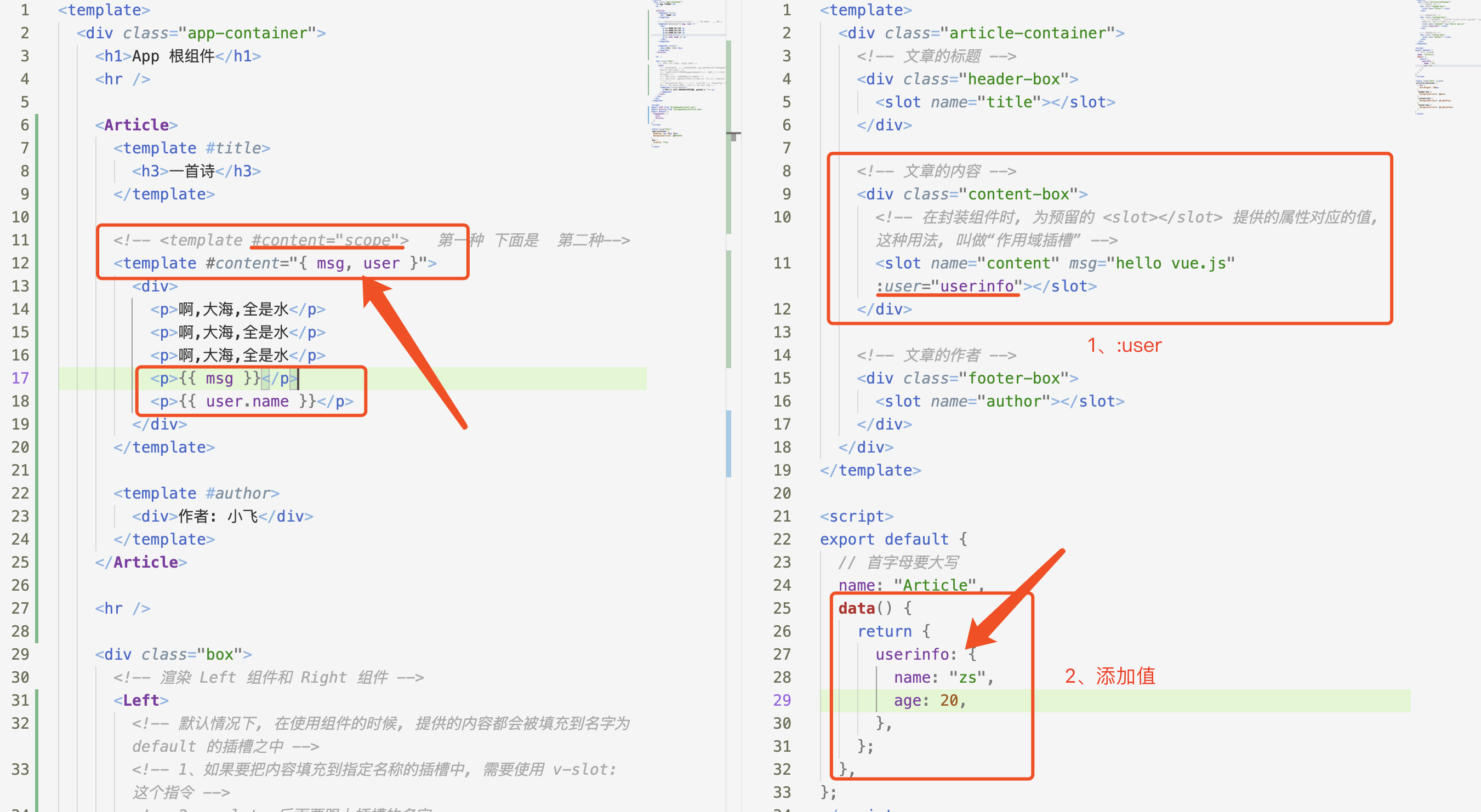Click the name: "zs" line
Image resolution: width=1481 pixels, height=812 pixels.
(943, 677)
